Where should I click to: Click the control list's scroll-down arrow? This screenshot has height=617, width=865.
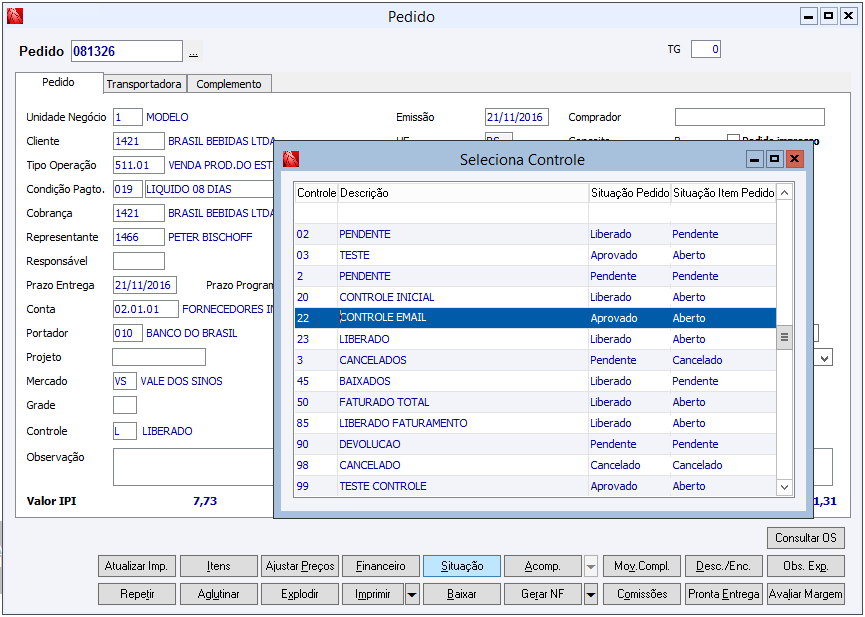point(785,487)
